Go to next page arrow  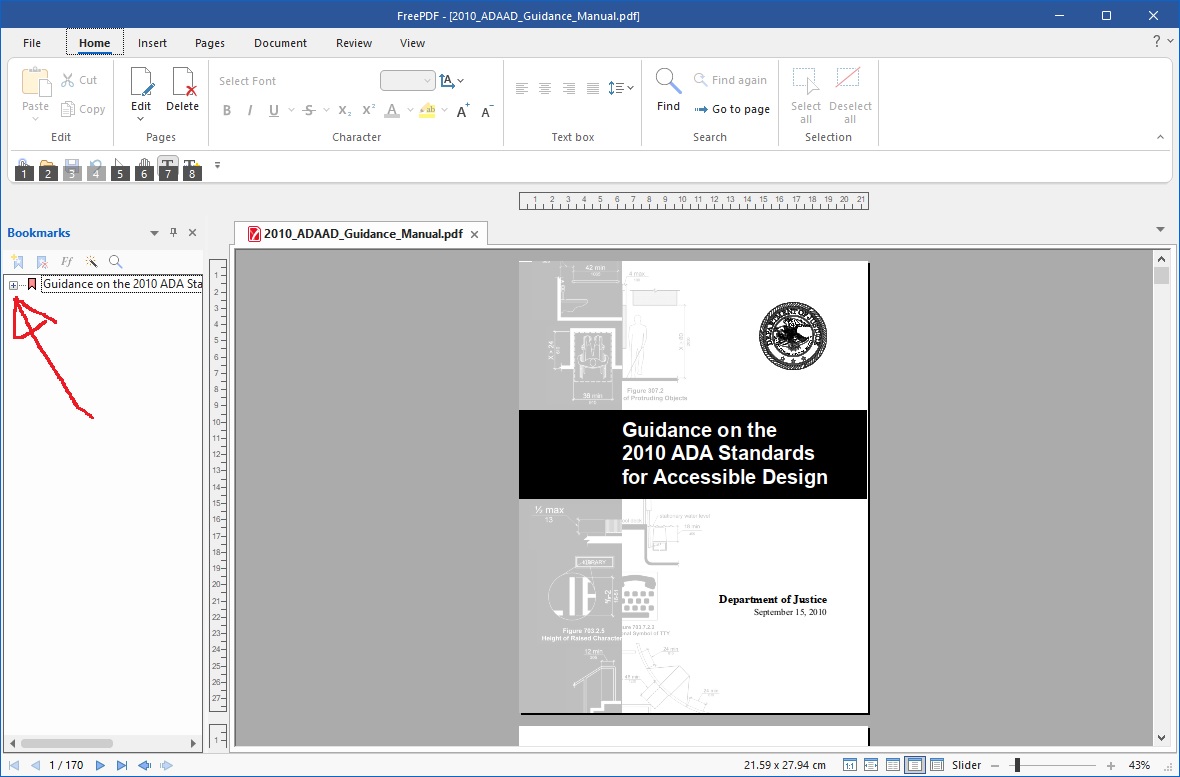pyautogui.click(x=100, y=766)
